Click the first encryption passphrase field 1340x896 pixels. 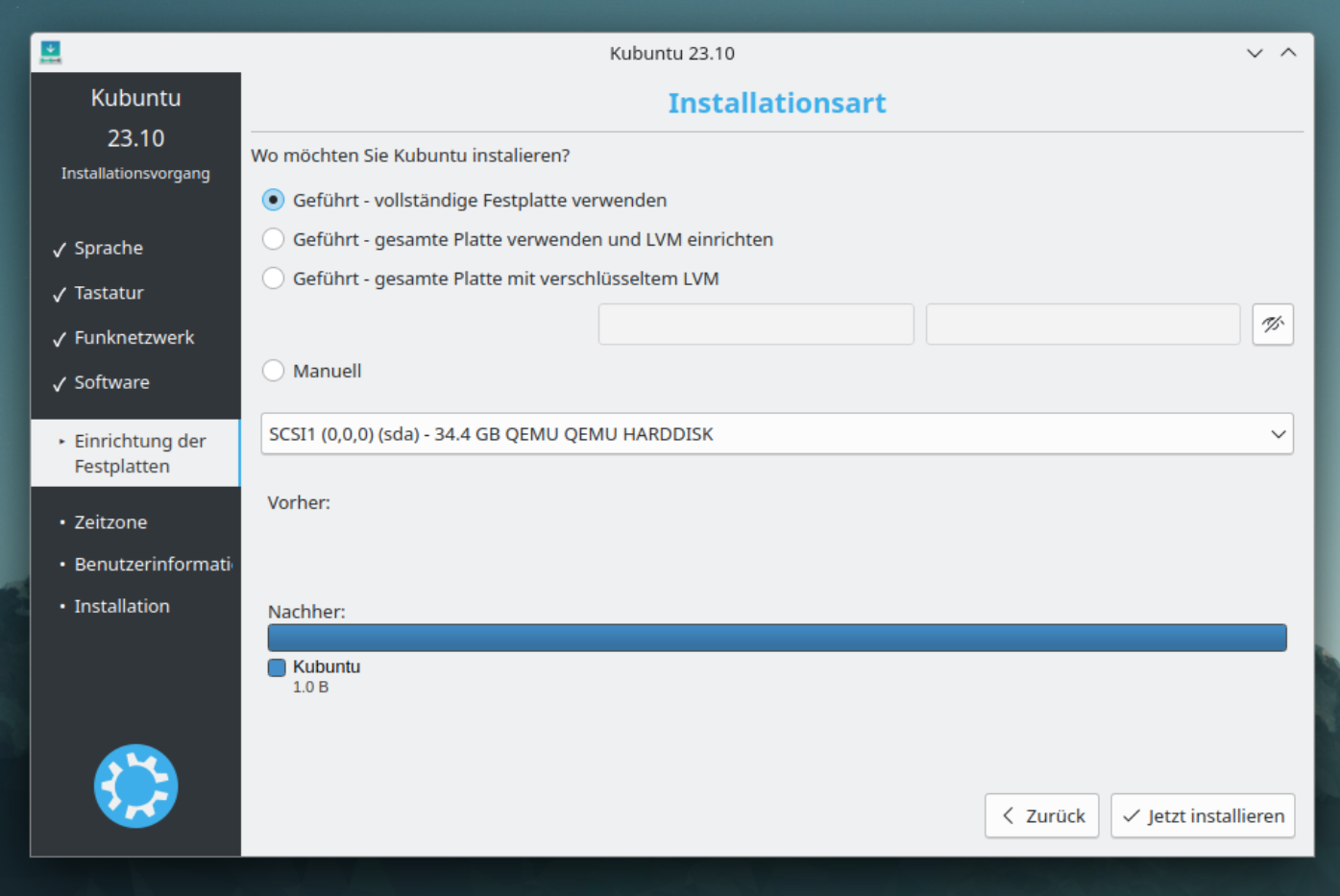[x=755, y=325]
